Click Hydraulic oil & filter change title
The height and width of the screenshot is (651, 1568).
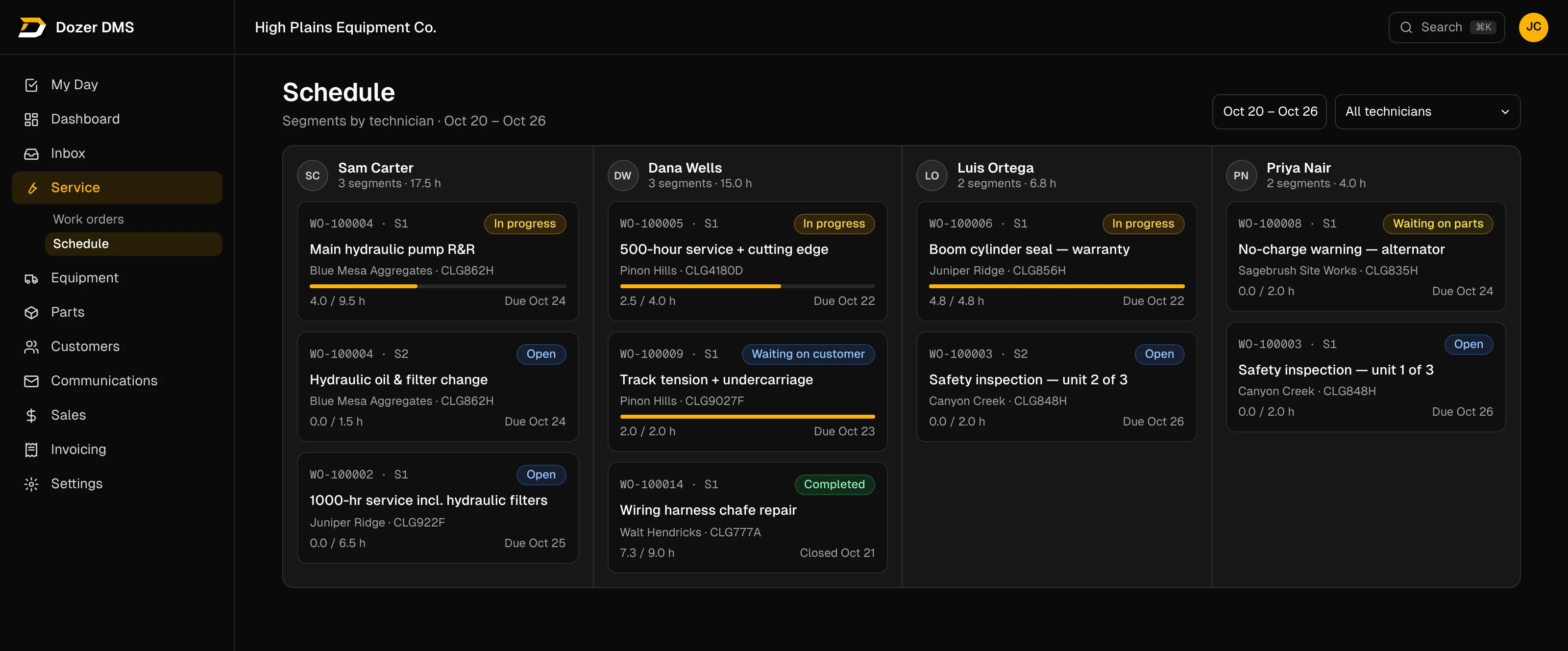(x=398, y=380)
